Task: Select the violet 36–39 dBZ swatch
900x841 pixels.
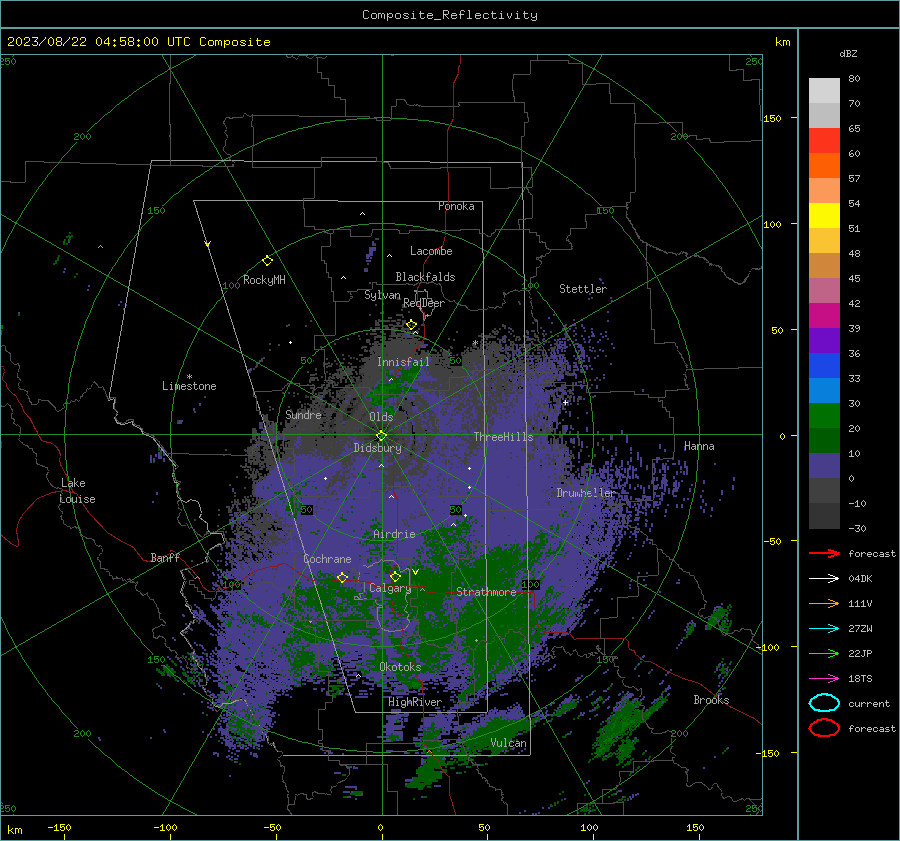Action: pyautogui.click(x=824, y=341)
